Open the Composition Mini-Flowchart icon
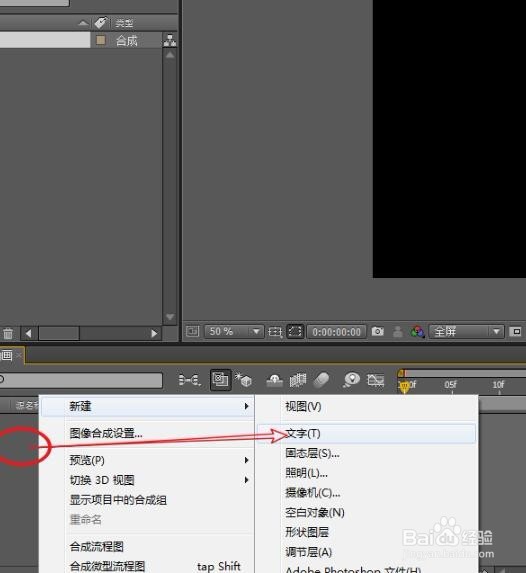The image size is (526, 573). tap(189, 380)
